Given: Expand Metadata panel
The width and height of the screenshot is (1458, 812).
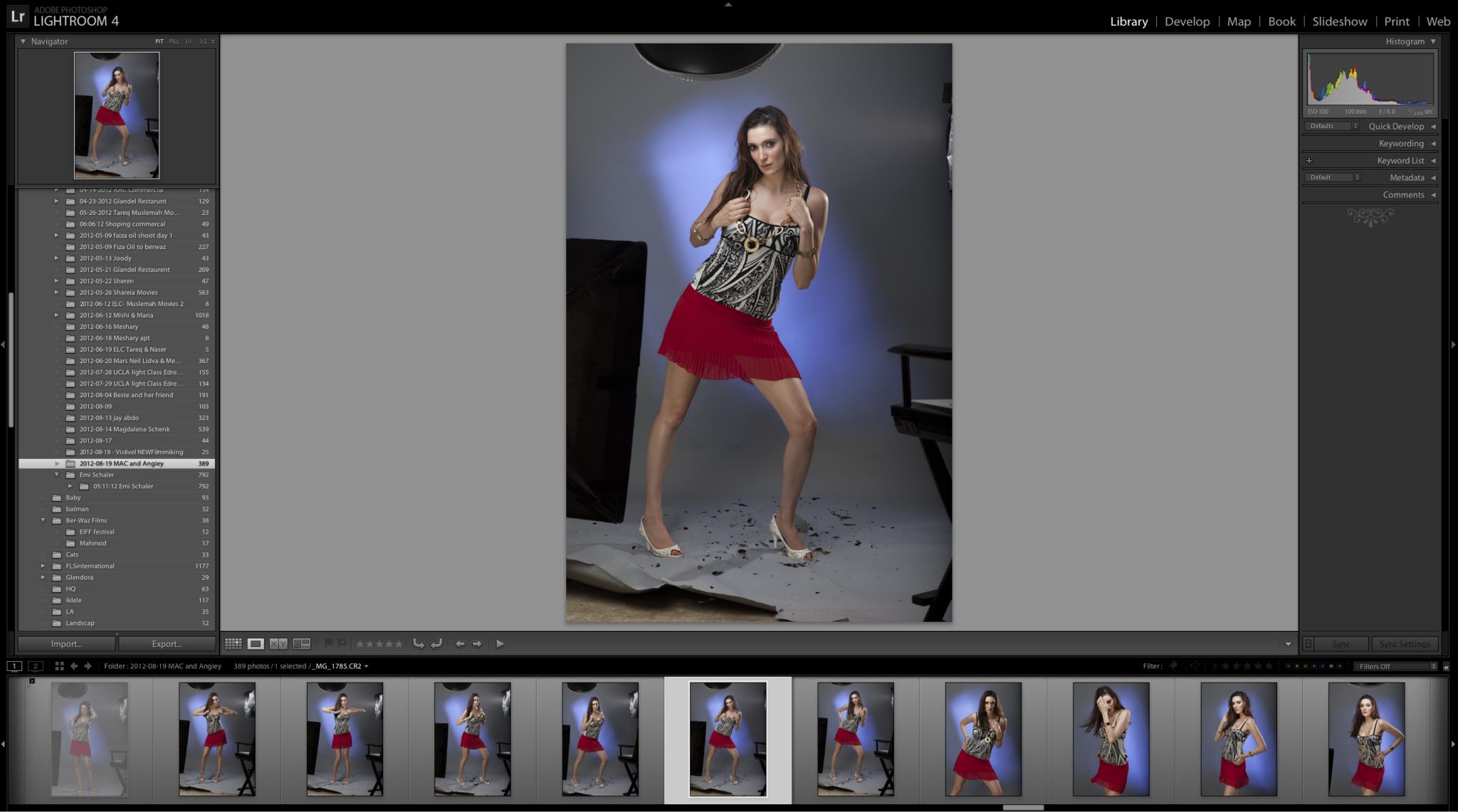Looking at the screenshot, I should coord(1433,177).
